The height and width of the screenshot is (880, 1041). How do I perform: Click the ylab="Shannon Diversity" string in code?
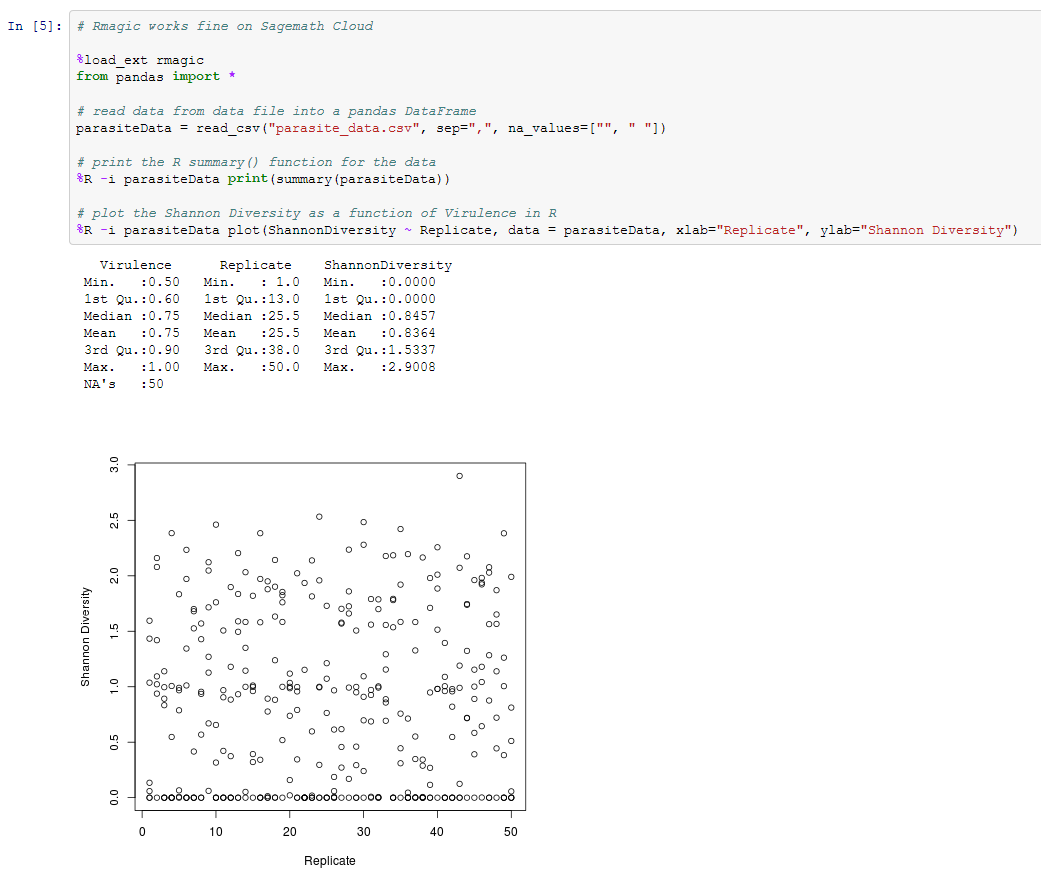point(918,230)
